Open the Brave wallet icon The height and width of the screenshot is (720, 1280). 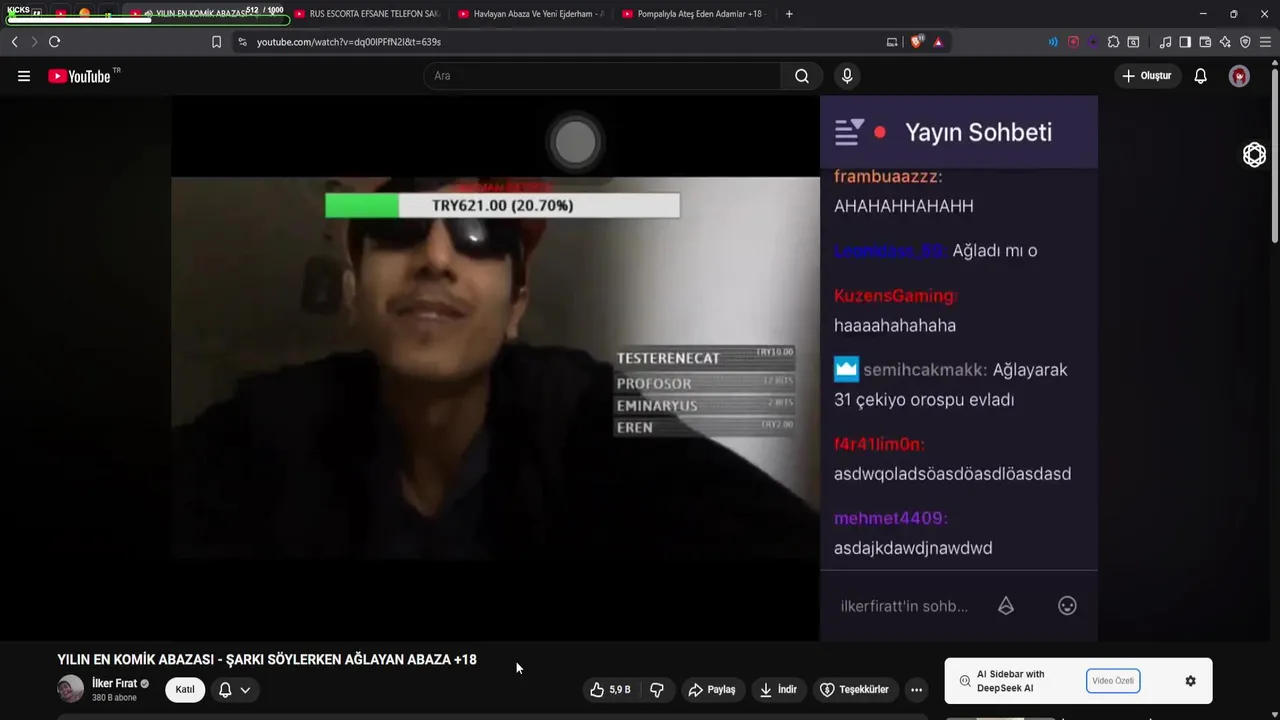tap(1205, 42)
